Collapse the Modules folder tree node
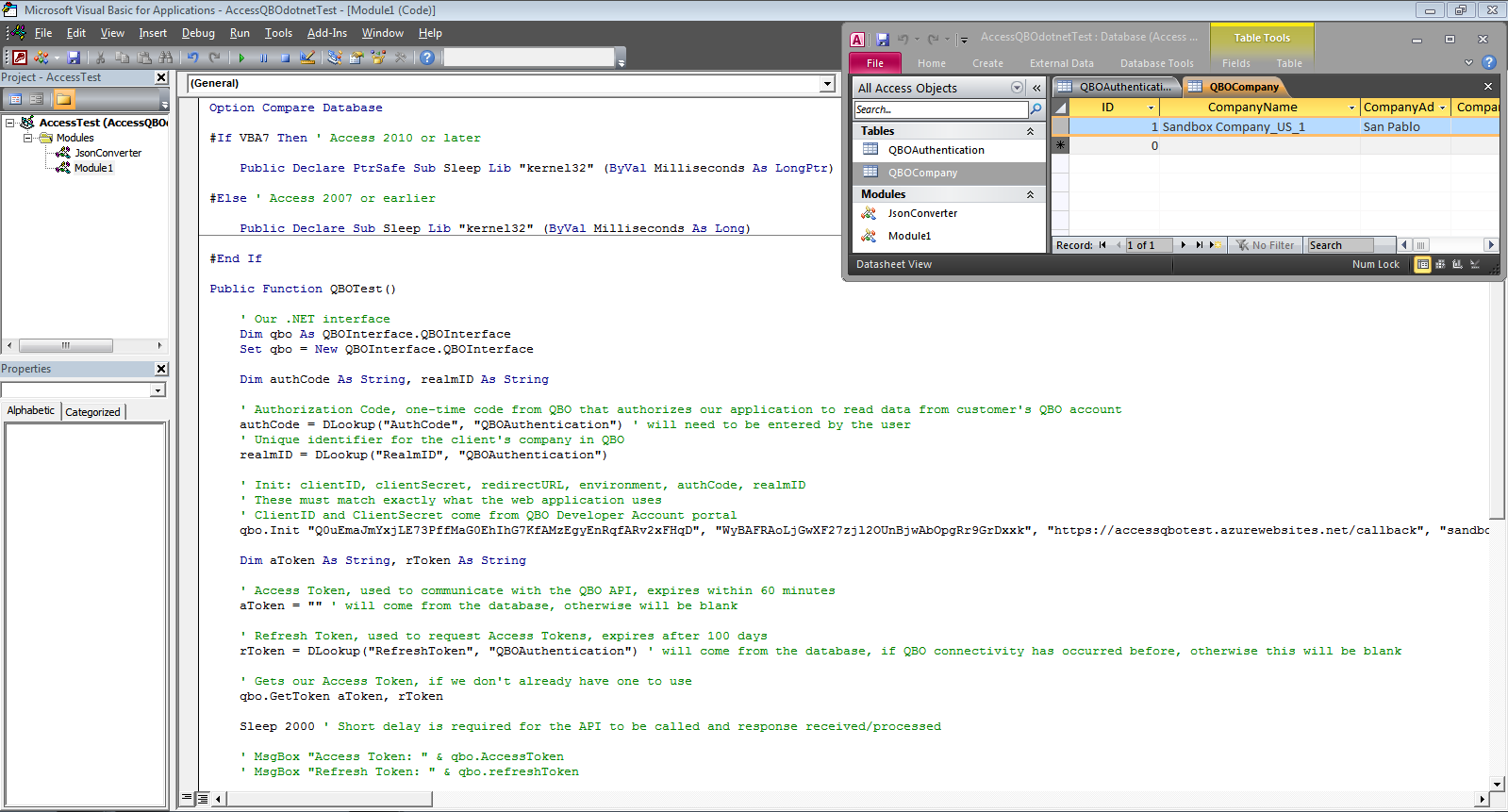The image size is (1508, 812). [x=27, y=138]
